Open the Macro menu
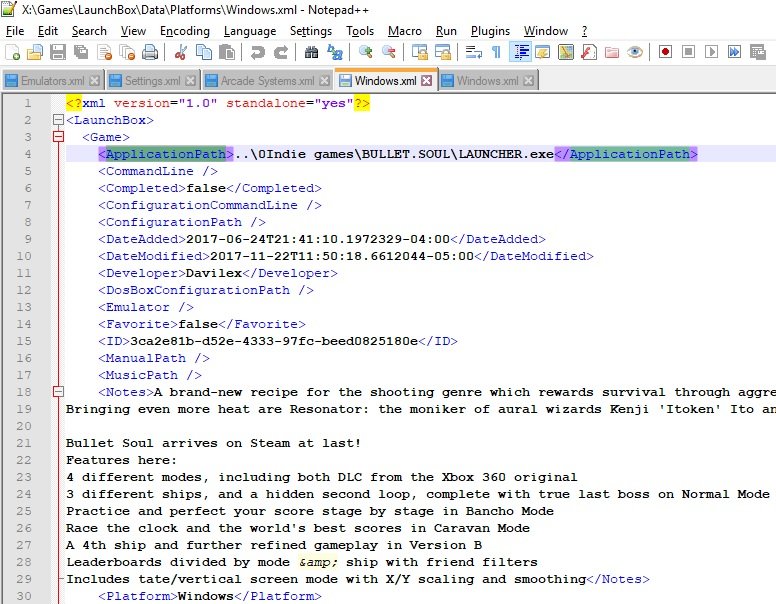This screenshot has height=604, width=776. (405, 31)
